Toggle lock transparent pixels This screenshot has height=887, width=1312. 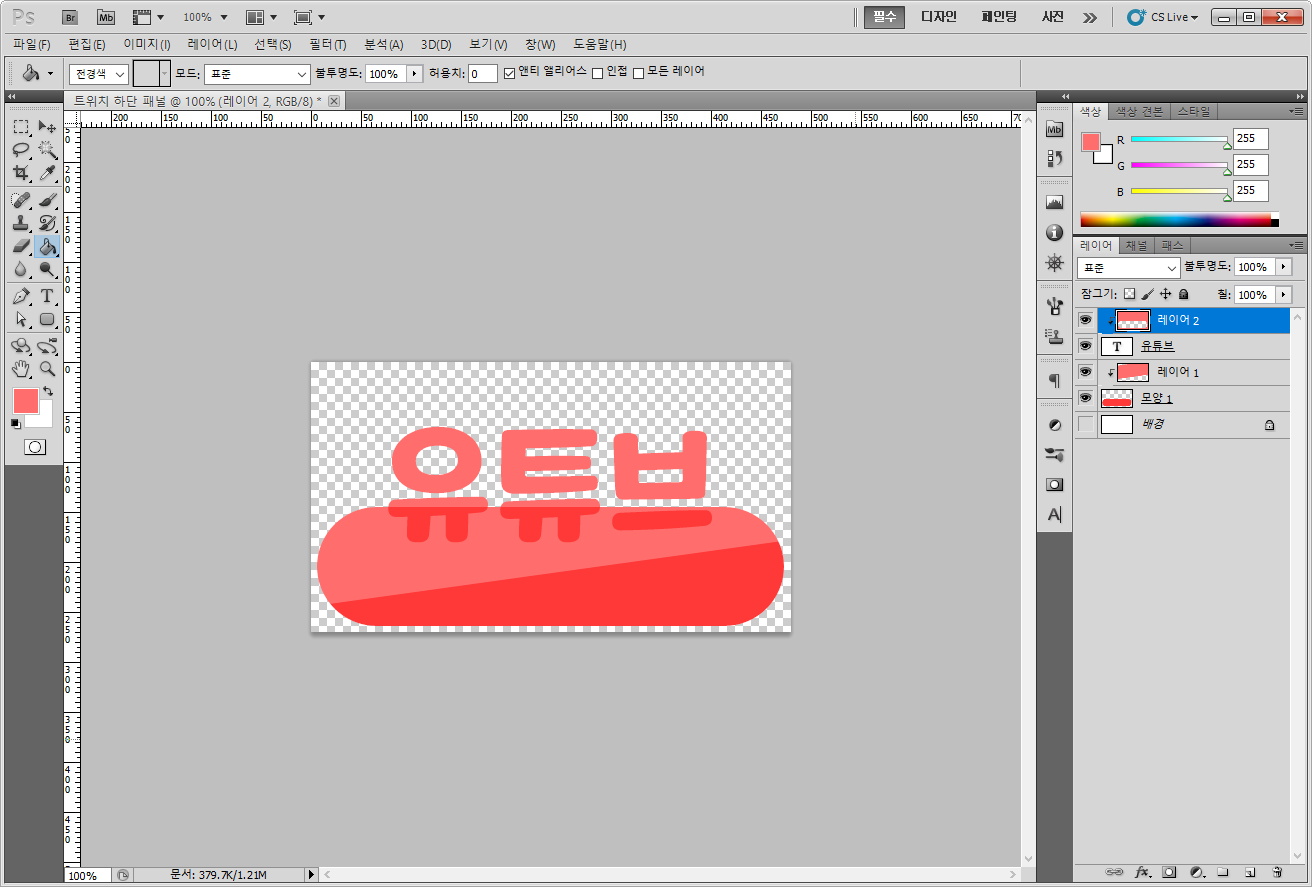click(1129, 295)
